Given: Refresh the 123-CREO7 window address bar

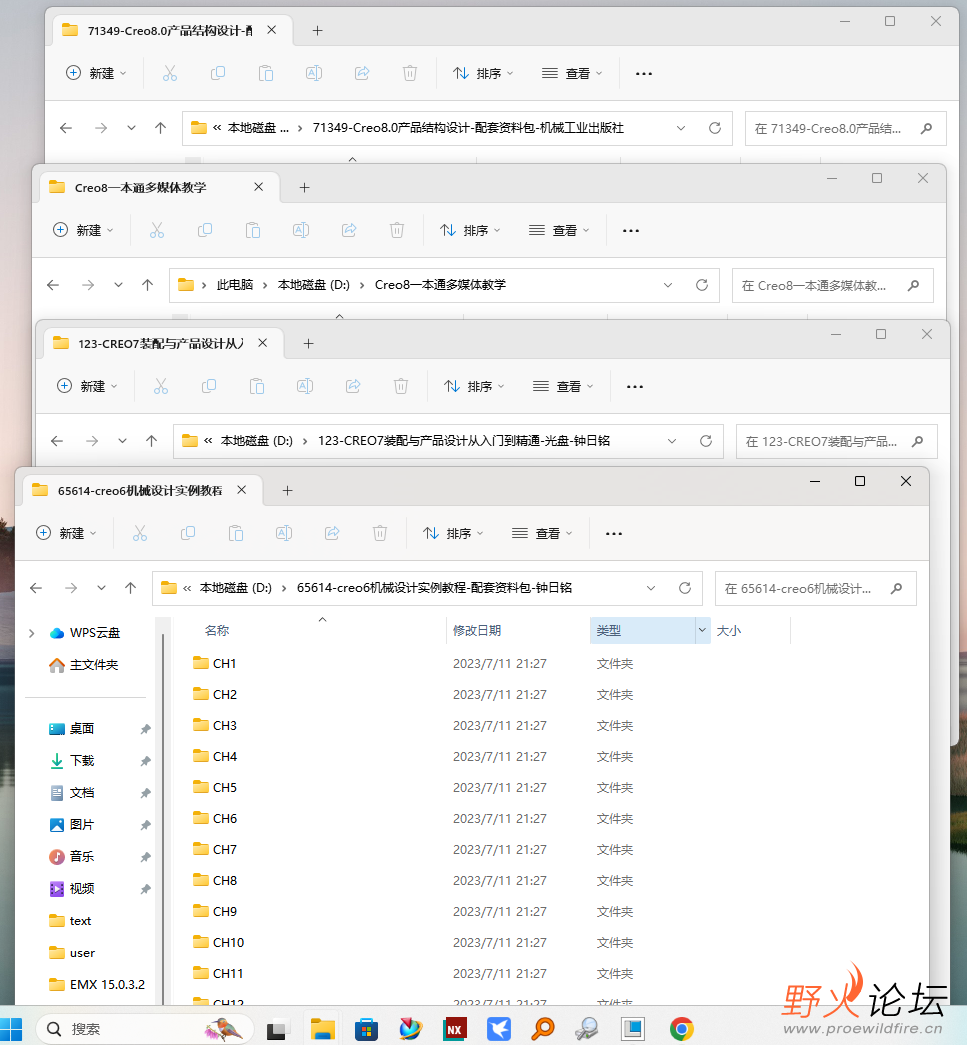Looking at the screenshot, I should [706, 441].
